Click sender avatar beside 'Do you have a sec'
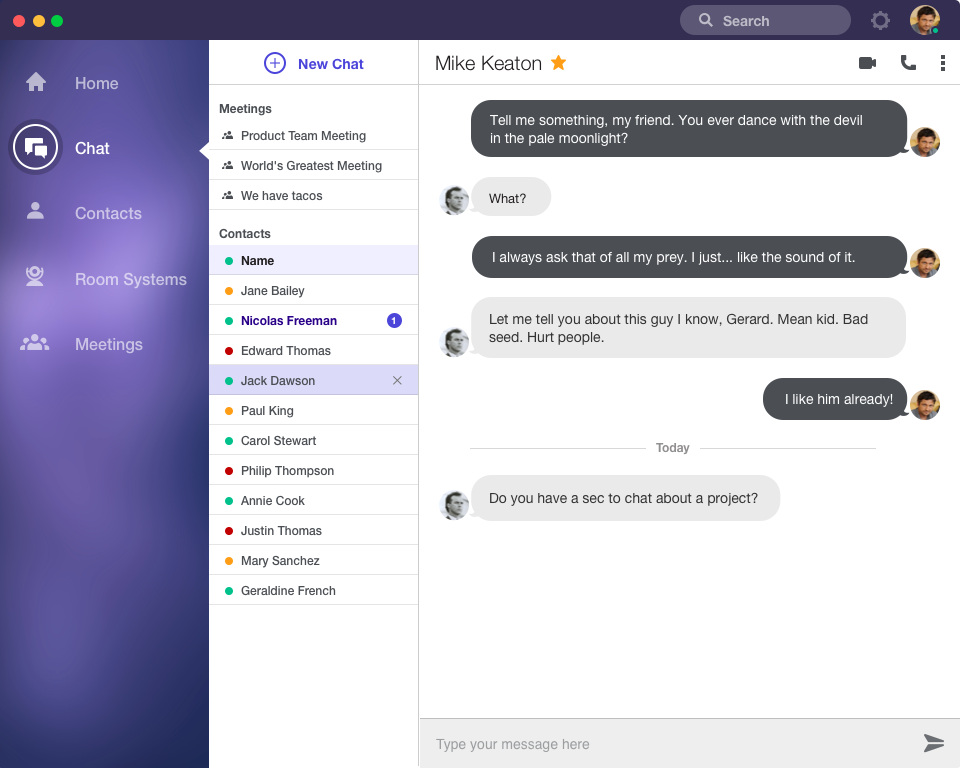 click(x=454, y=505)
